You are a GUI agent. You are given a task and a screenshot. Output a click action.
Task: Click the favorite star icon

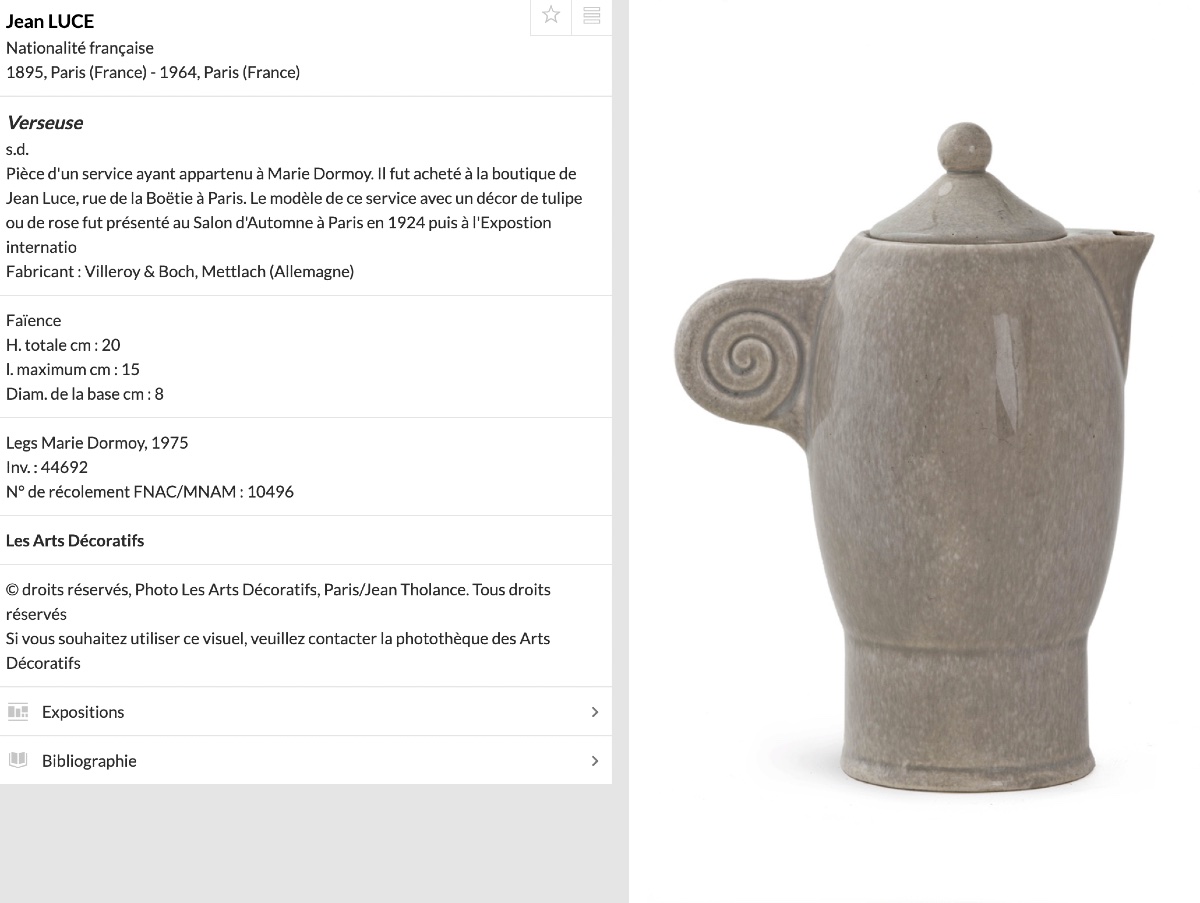(x=551, y=15)
